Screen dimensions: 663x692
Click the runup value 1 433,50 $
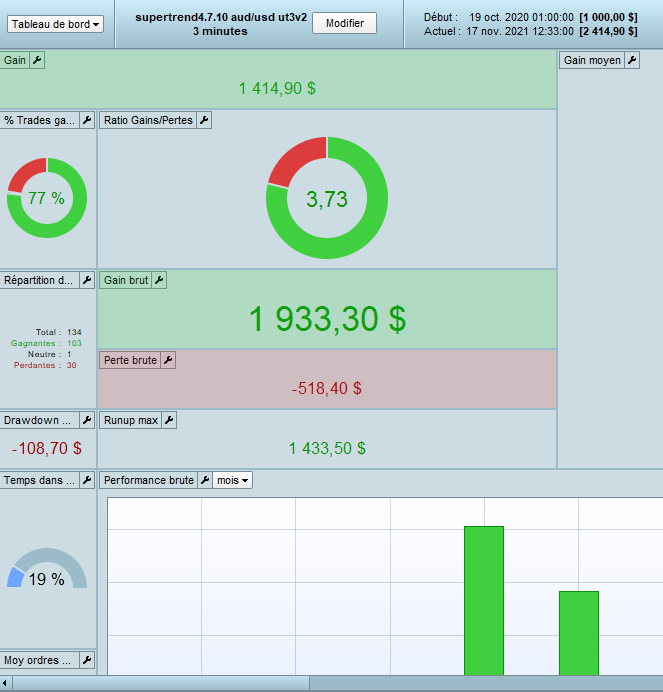(327, 448)
